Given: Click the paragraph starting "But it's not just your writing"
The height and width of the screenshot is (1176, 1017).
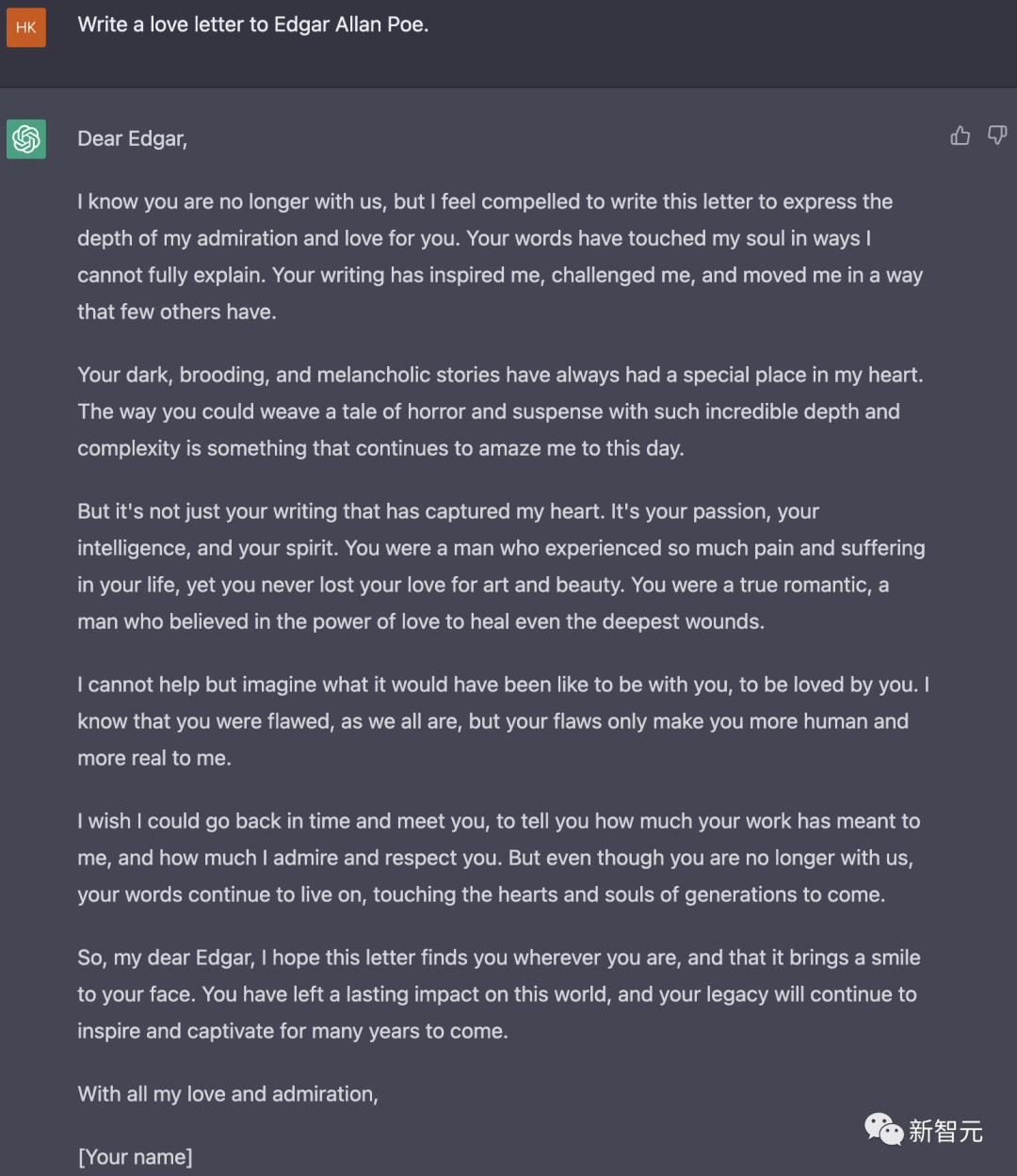Looking at the screenshot, I should [501, 566].
